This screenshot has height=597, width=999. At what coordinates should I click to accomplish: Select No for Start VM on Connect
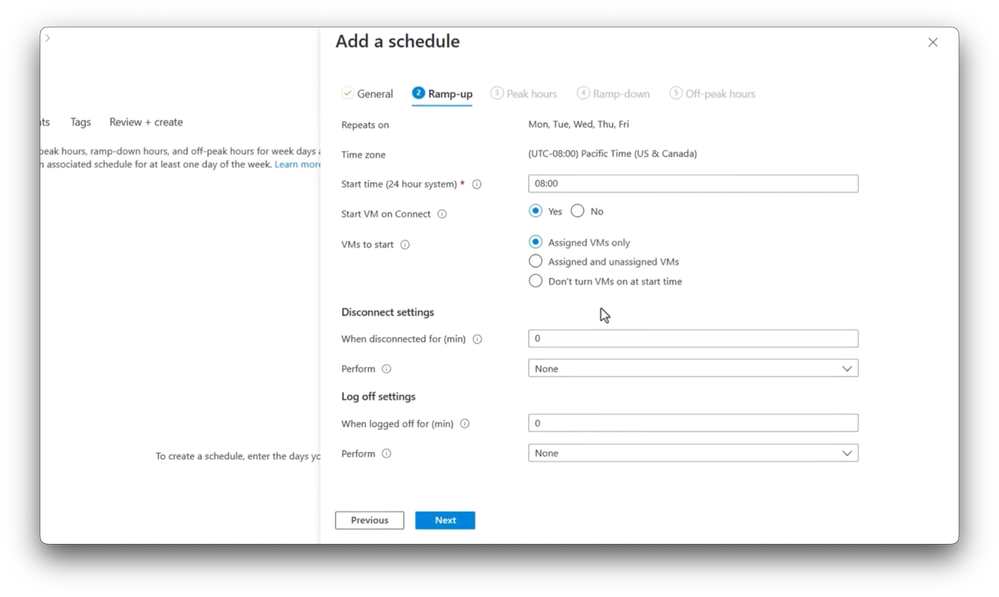(578, 211)
